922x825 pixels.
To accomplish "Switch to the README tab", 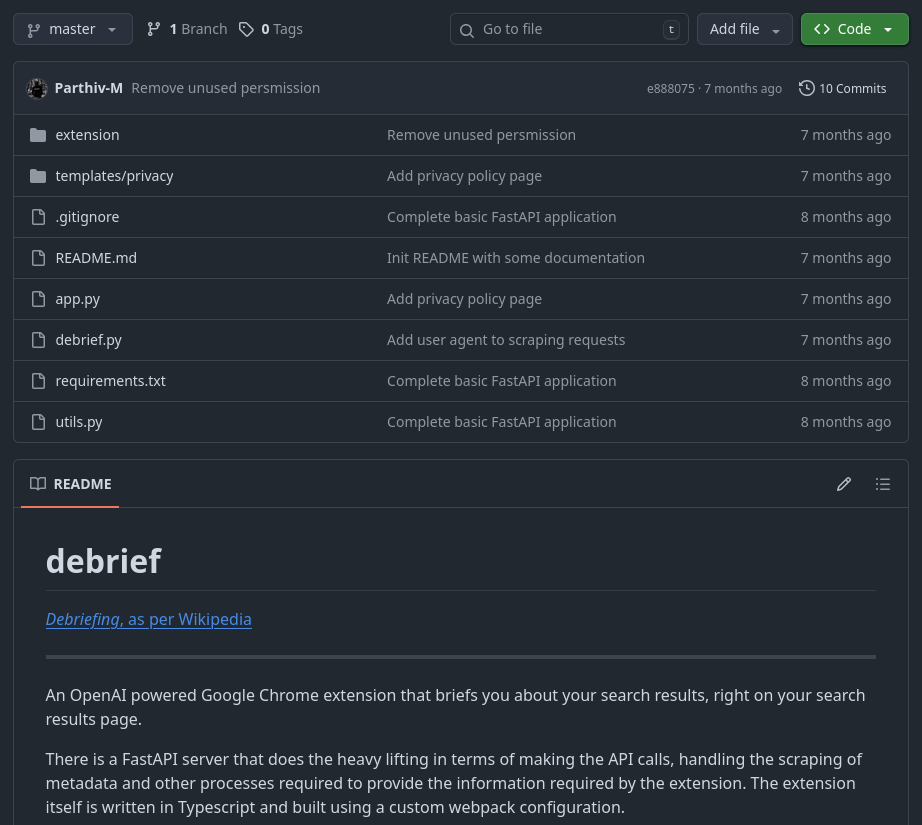I will [82, 483].
